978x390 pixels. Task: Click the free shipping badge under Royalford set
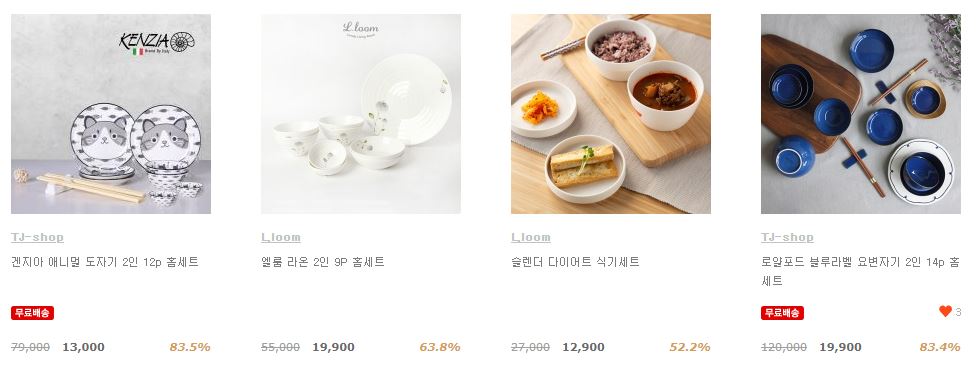(782, 313)
